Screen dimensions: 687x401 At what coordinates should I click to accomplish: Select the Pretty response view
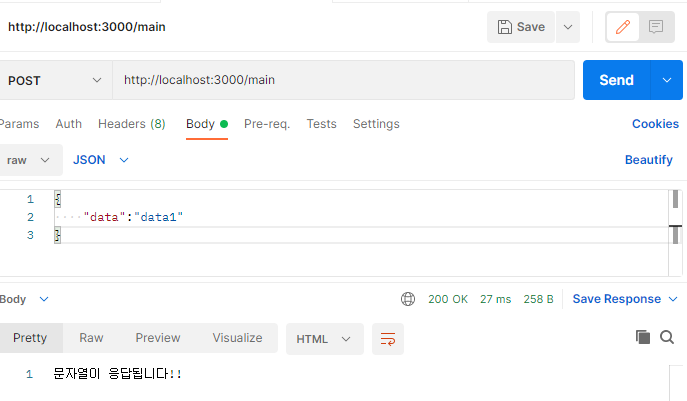pos(30,338)
